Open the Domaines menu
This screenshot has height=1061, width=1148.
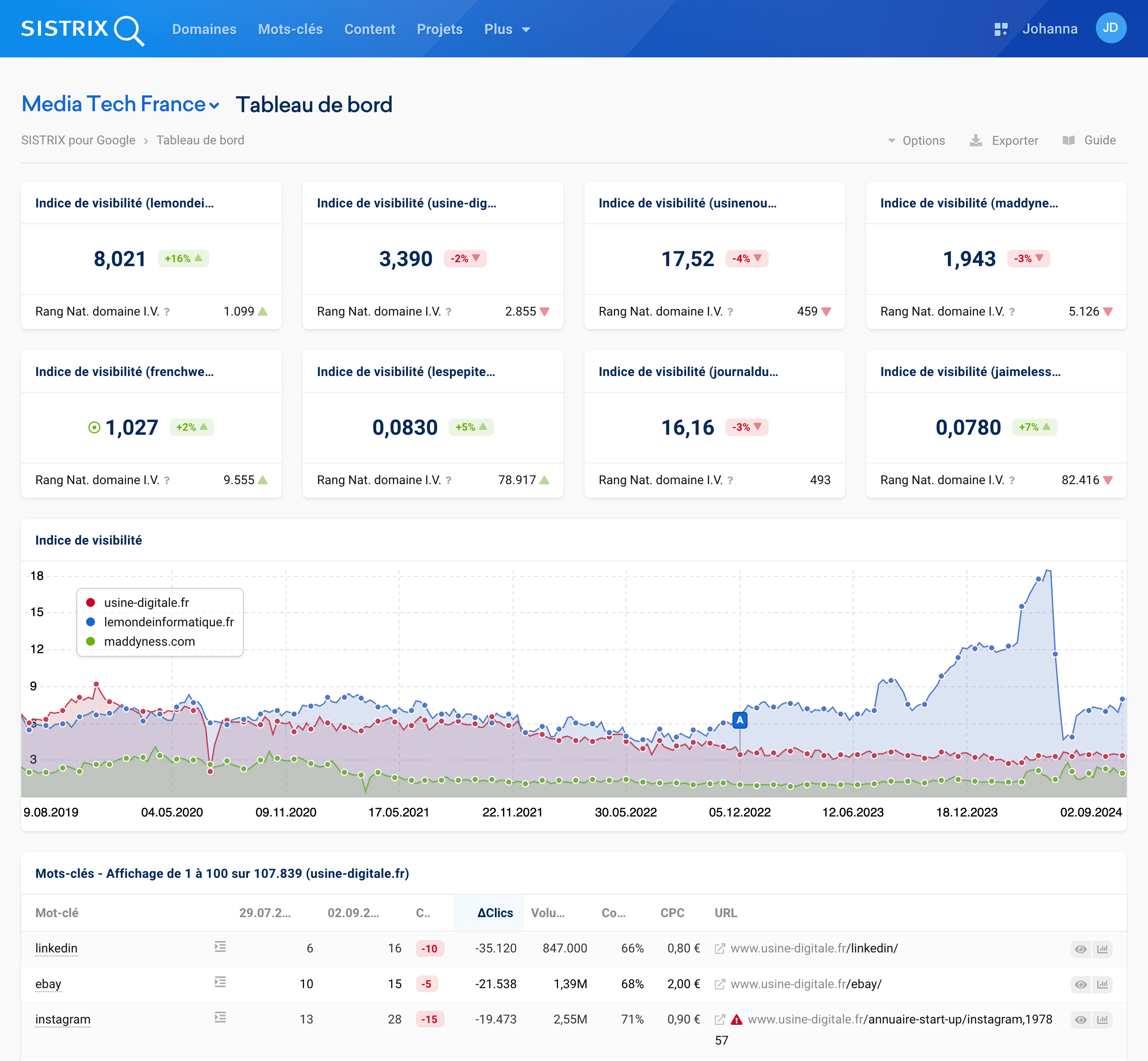(204, 29)
